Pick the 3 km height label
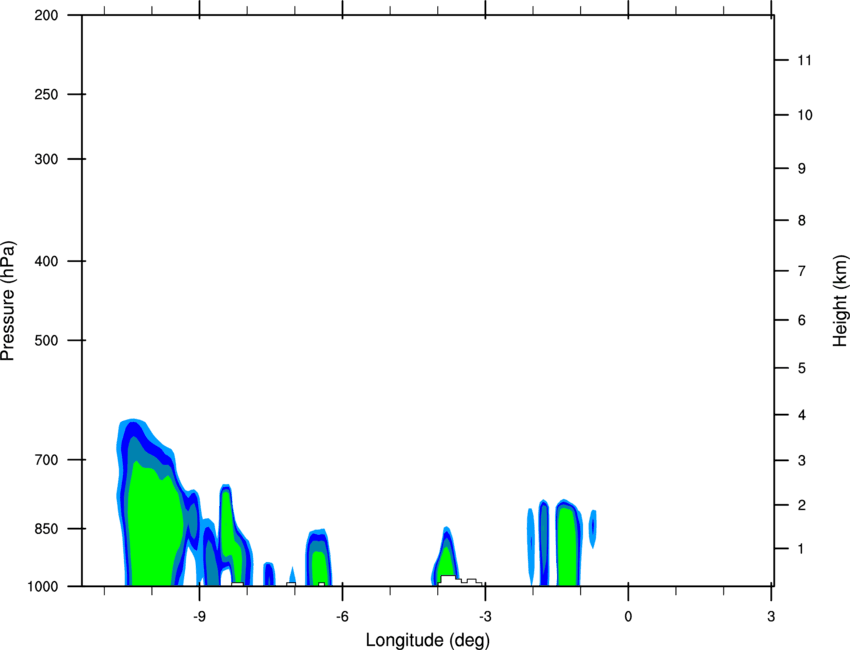The width and height of the screenshot is (850, 650). click(x=802, y=461)
